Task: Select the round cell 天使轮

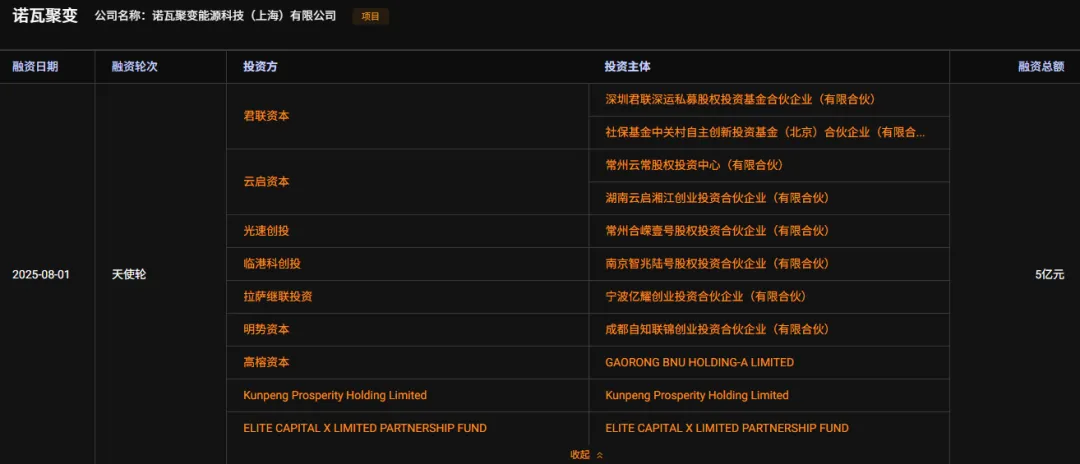Action: point(129,275)
